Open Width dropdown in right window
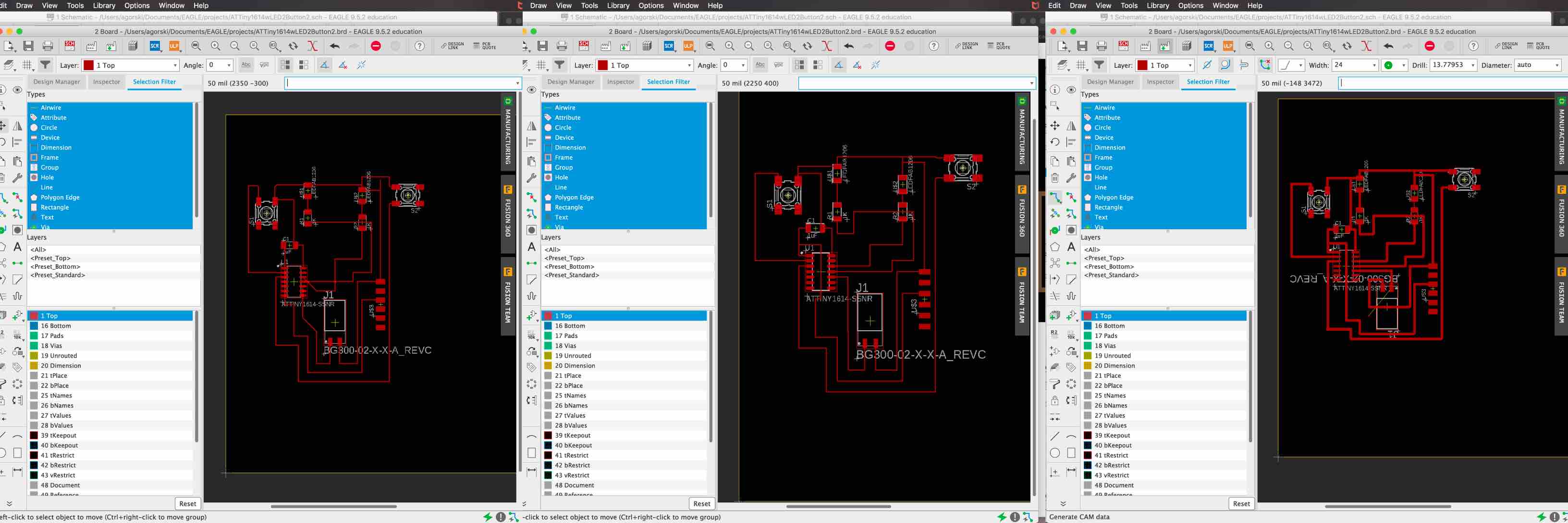Viewport: 1568px width, 523px height. pyautogui.click(x=1354, y=65)
